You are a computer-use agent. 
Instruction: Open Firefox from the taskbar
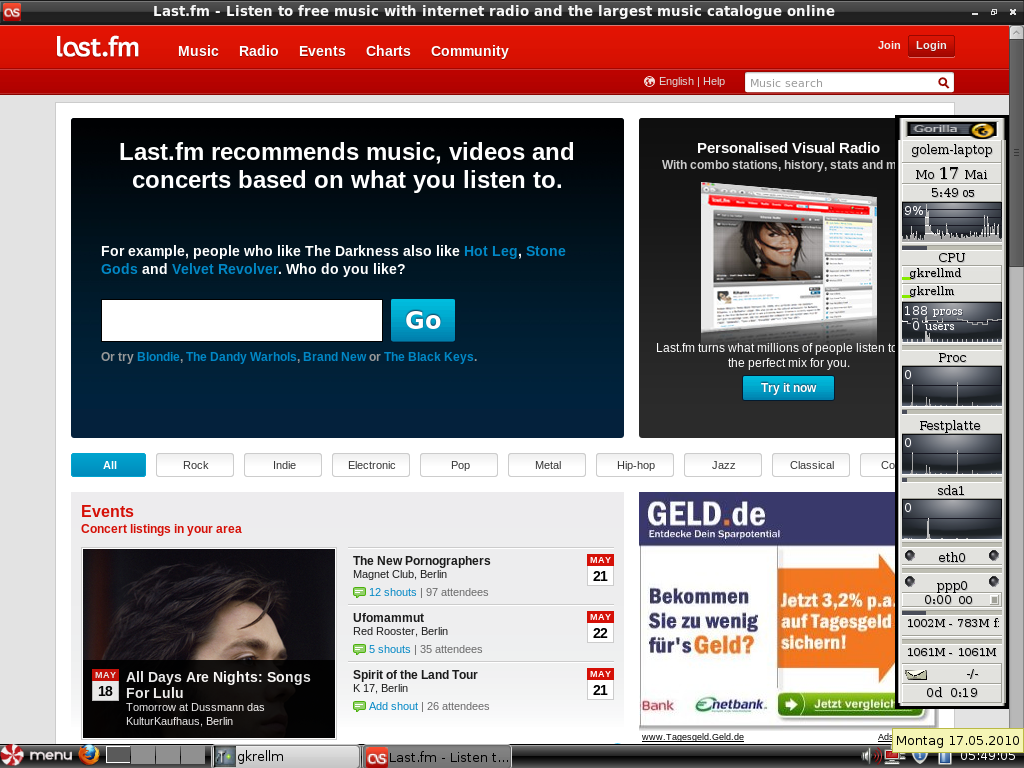click(89, 756)
